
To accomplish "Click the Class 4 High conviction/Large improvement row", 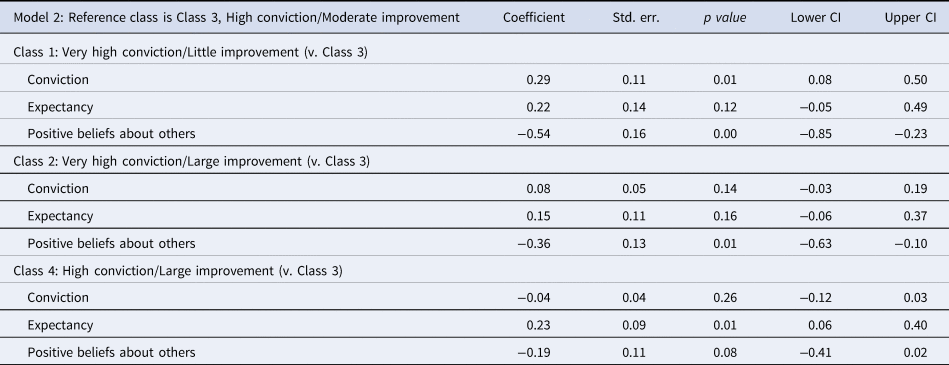I will coord(474,271).
